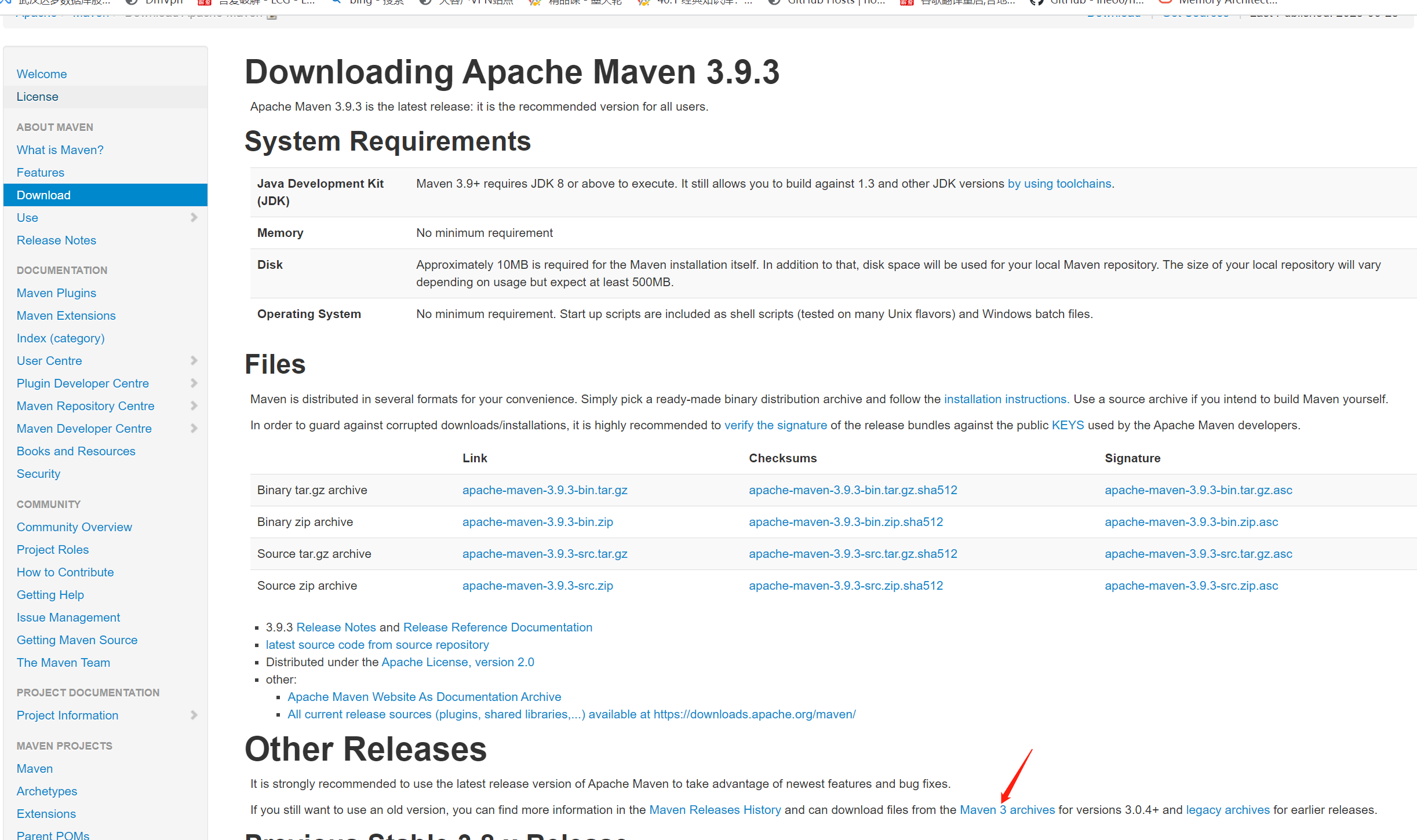The width and height of the screenshot is (1417, 840).
Task: Open apache-maven-3.9.3-src.zip.sha512 checksum
Action: click(846, 586)
